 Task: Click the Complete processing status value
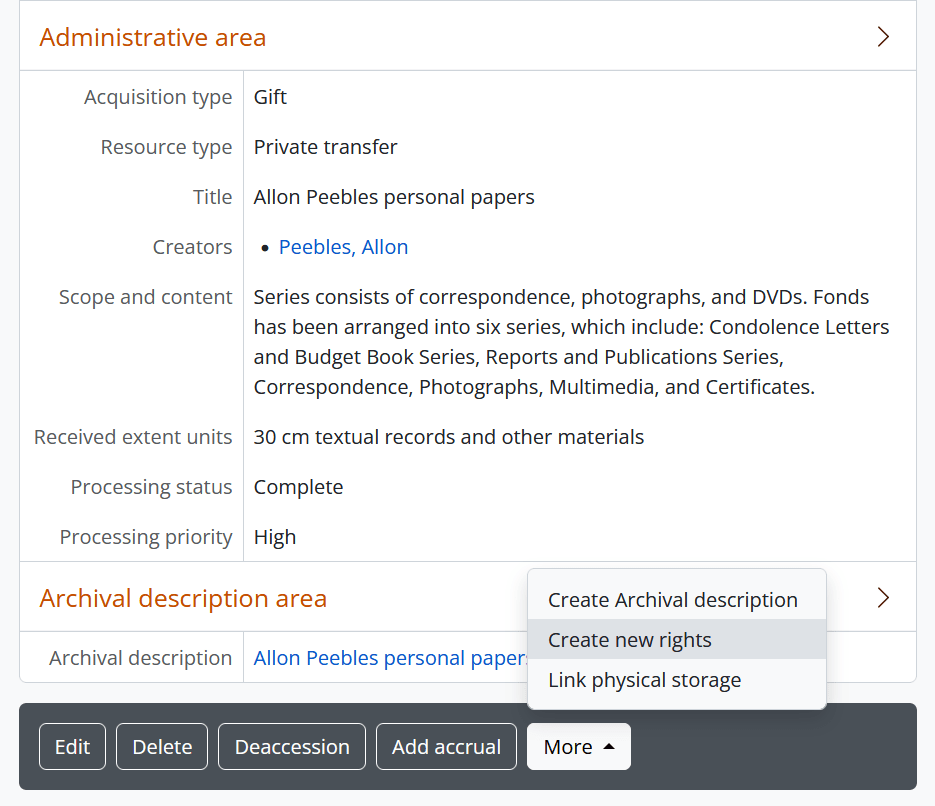coord(298,487)
